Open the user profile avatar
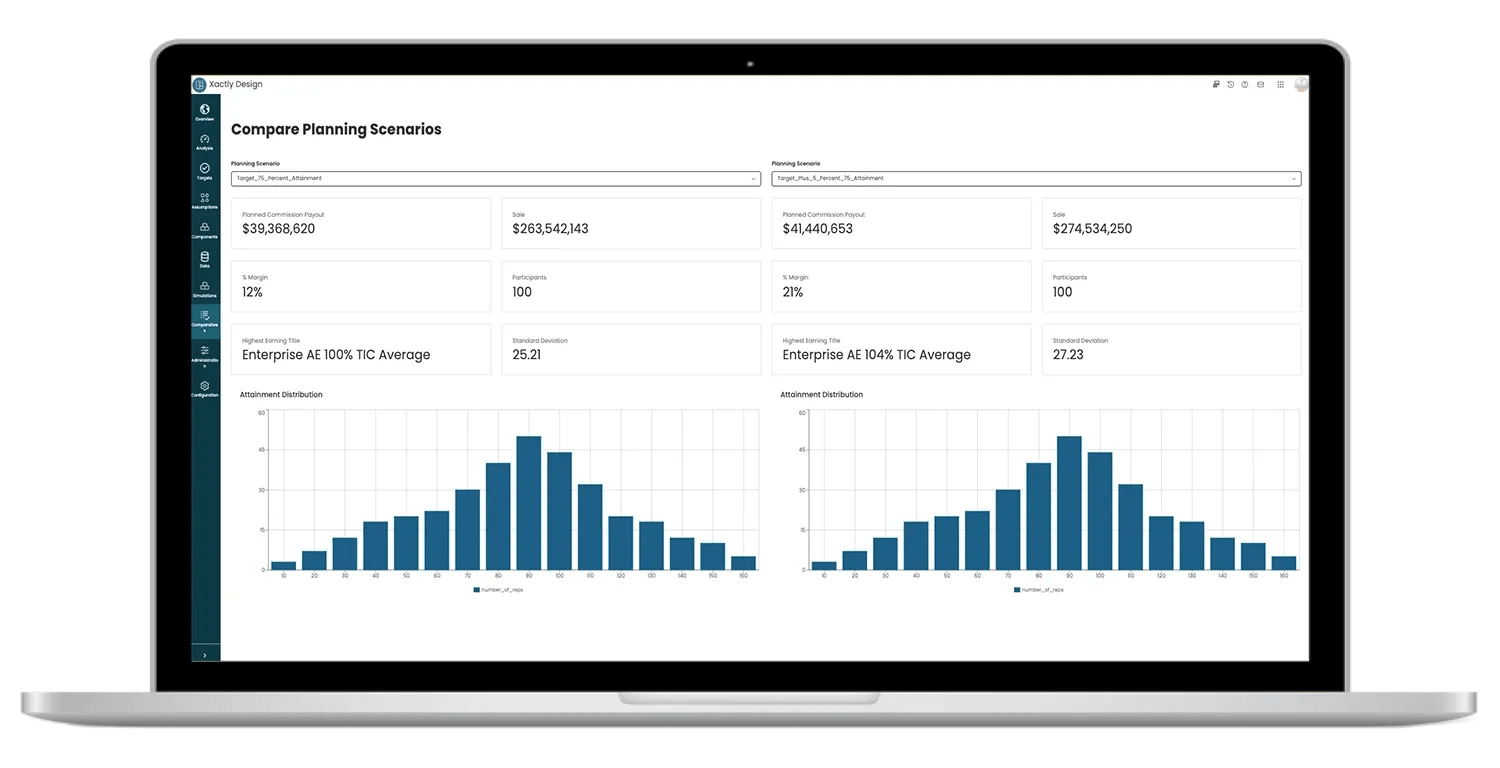Screen dimensions: 1500x768 click(1301, 85)
